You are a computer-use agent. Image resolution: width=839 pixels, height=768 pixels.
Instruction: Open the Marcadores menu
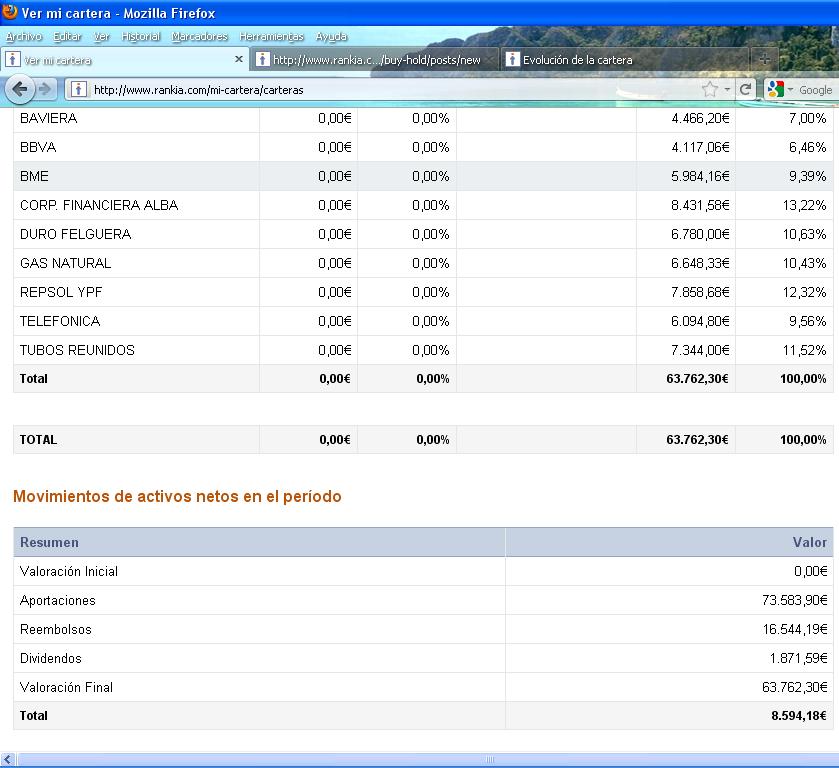(199, 37)
